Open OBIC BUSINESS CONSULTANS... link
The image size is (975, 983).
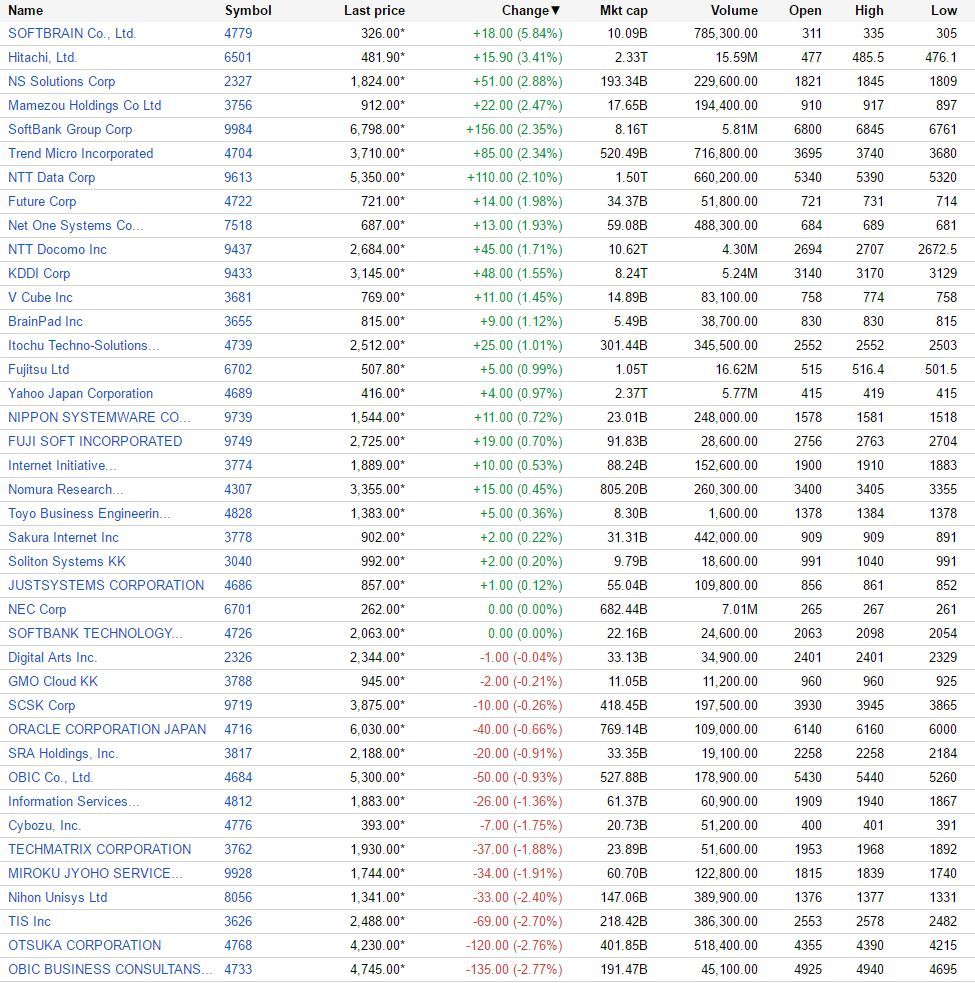coord(110,970)
